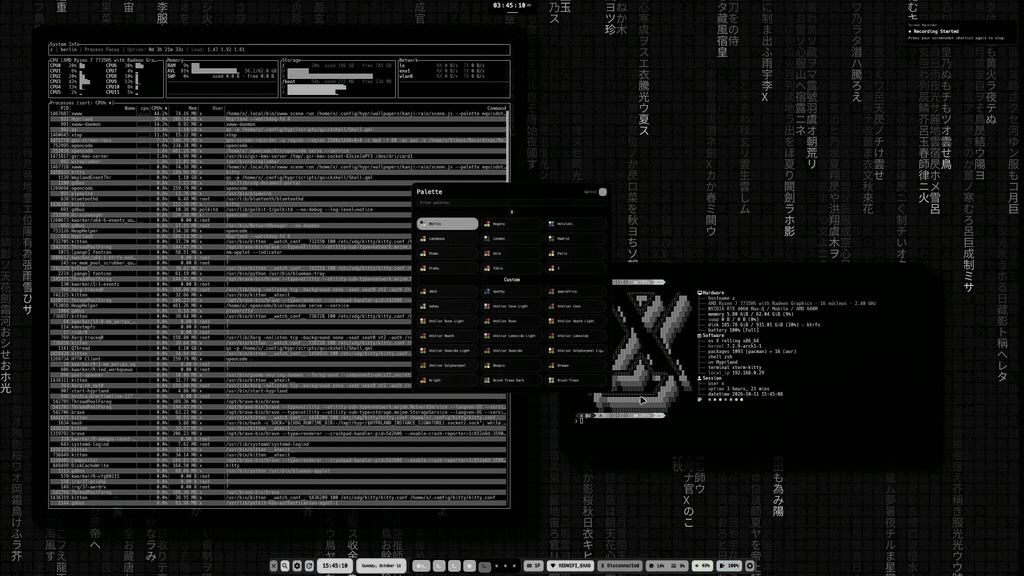The height and width of the screenshot is (576, 1024).
Task: Click the Custom section heading in Palette
Action: point(511,280)
